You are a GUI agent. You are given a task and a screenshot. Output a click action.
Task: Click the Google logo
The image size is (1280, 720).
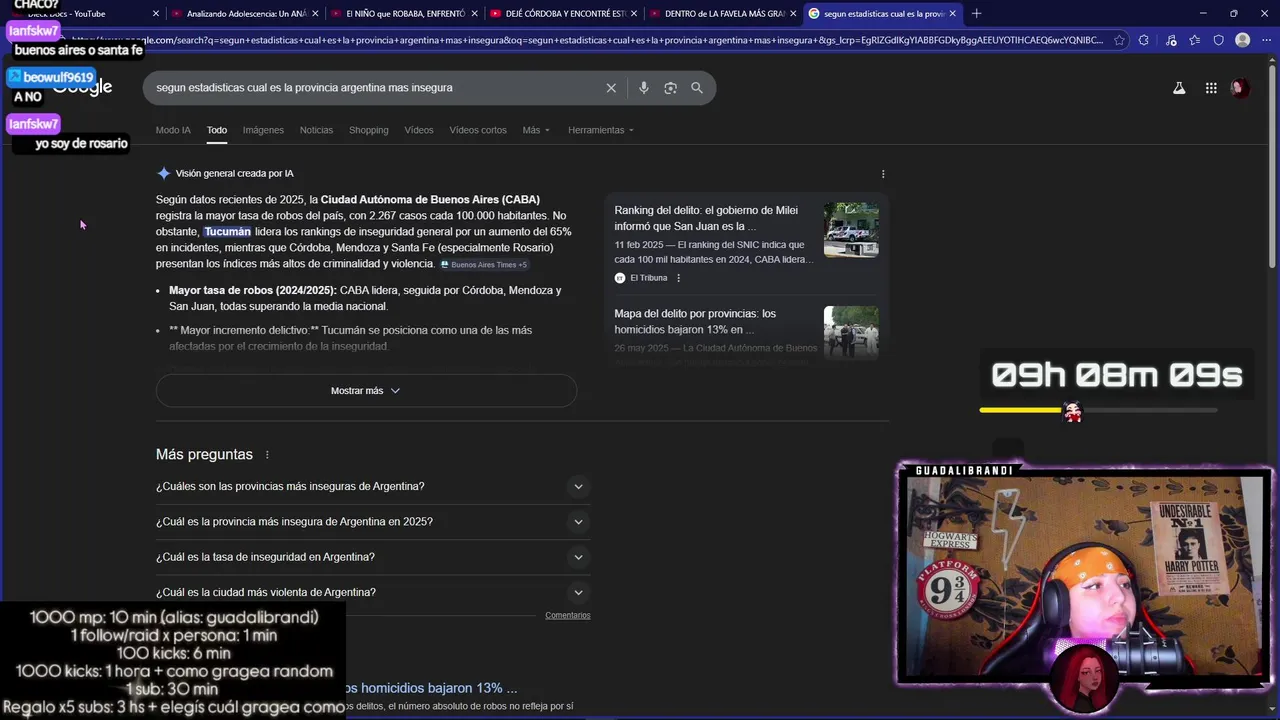pos(84,88)
